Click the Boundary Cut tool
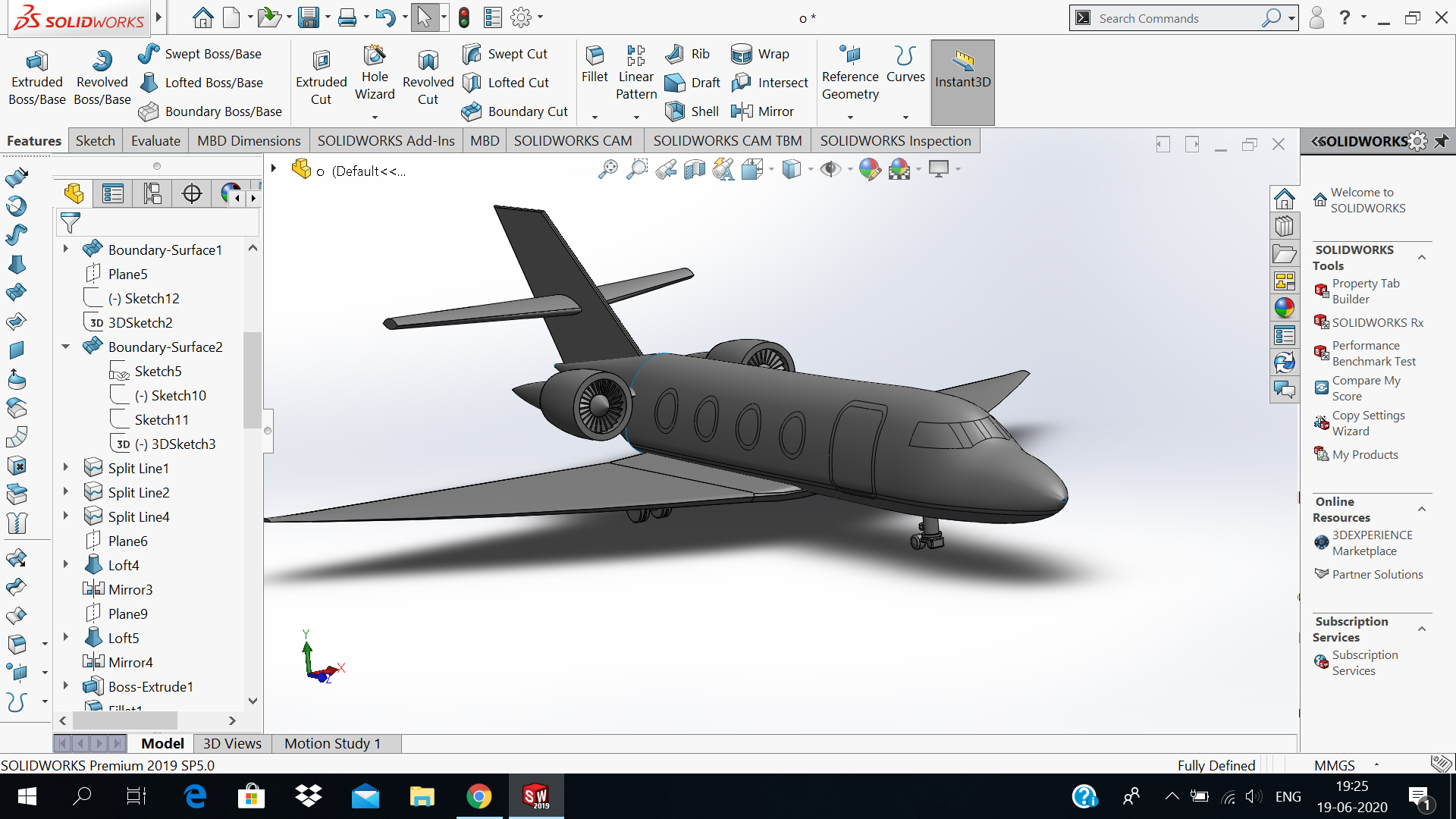The width and height of the screenshot is (1456, 819). [x=515, y=111]
